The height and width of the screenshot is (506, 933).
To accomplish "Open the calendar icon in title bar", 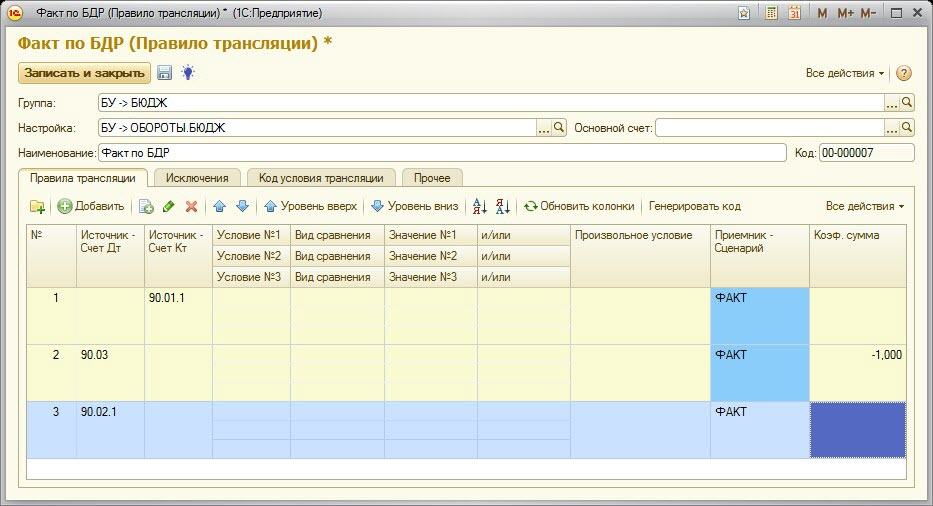I will tap(795, 14).
